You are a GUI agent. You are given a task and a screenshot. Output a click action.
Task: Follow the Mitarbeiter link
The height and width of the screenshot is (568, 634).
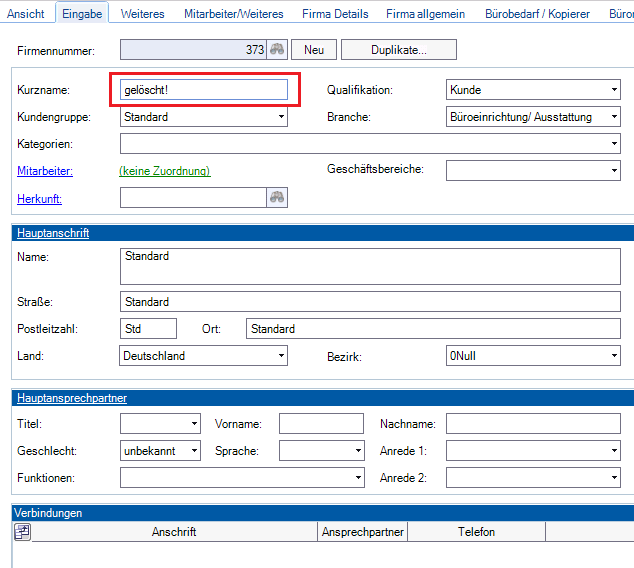tap(45, 171)
